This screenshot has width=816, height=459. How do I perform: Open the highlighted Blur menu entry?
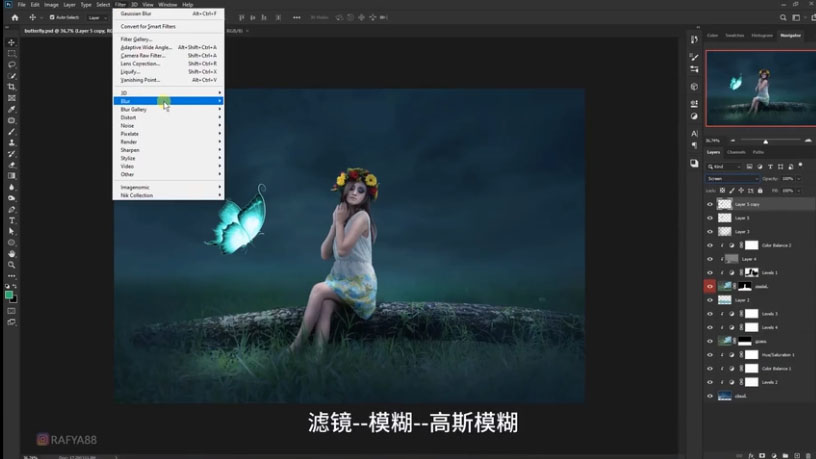(169, 101)
